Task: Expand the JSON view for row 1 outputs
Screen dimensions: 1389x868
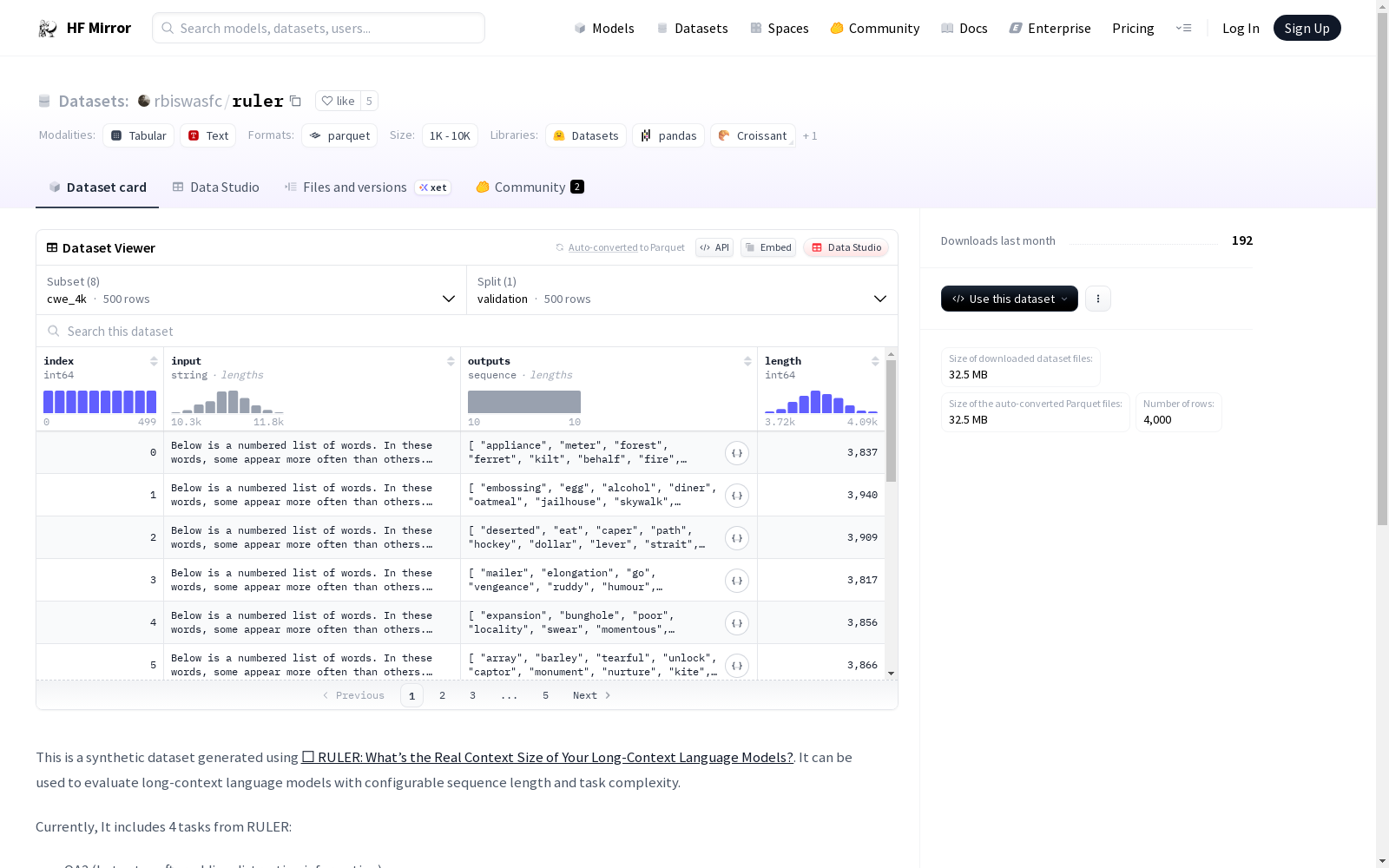Action: (x=737, y=496)
